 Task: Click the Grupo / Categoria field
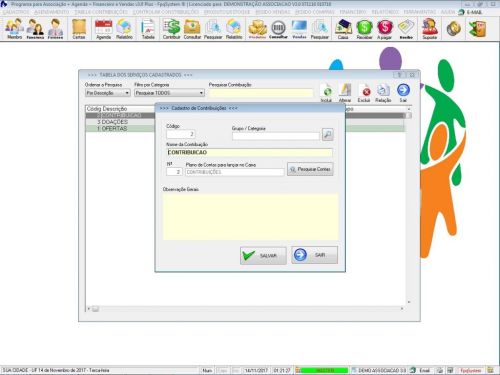(x=276, y=136)
